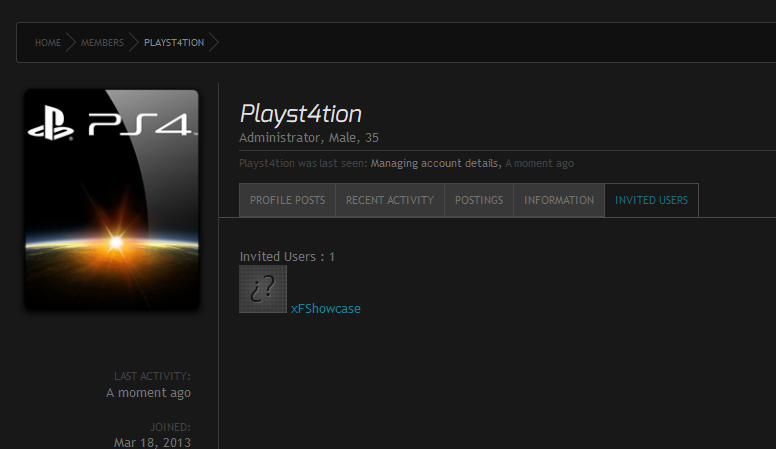This screenshot has height=449, width=776.
Task: Click the 'Mar 18, 2013' joined date
Action: [x=152, y=442]
